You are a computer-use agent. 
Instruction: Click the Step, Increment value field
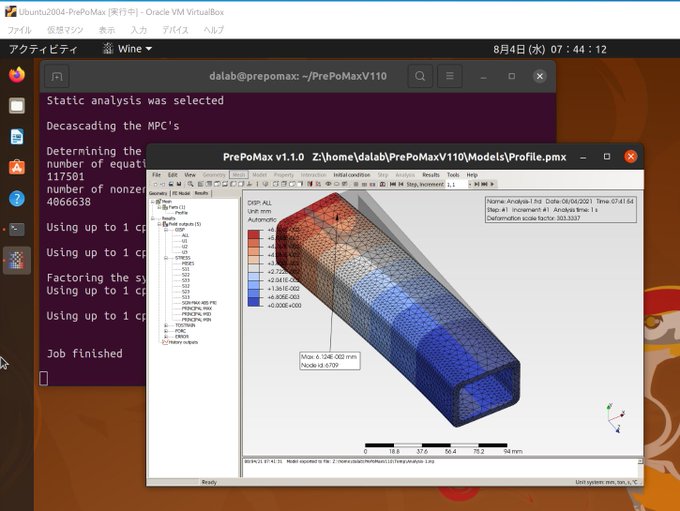(x=457, y=184)
